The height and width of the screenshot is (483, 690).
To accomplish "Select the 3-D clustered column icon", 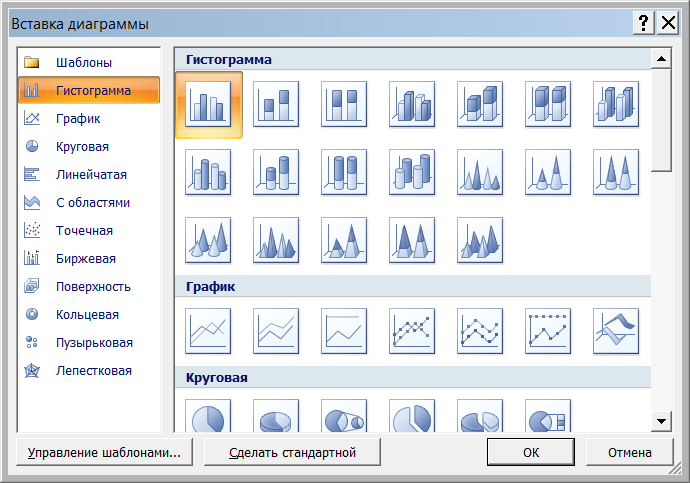I will click(412, 104).
